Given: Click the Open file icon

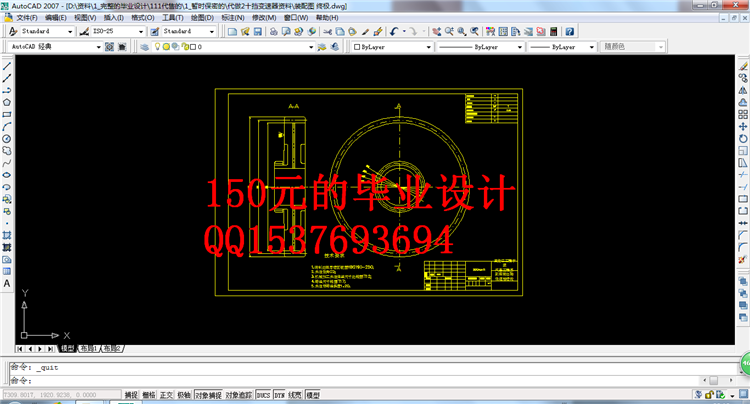Looking at the screenshot, I should [245, 32].
